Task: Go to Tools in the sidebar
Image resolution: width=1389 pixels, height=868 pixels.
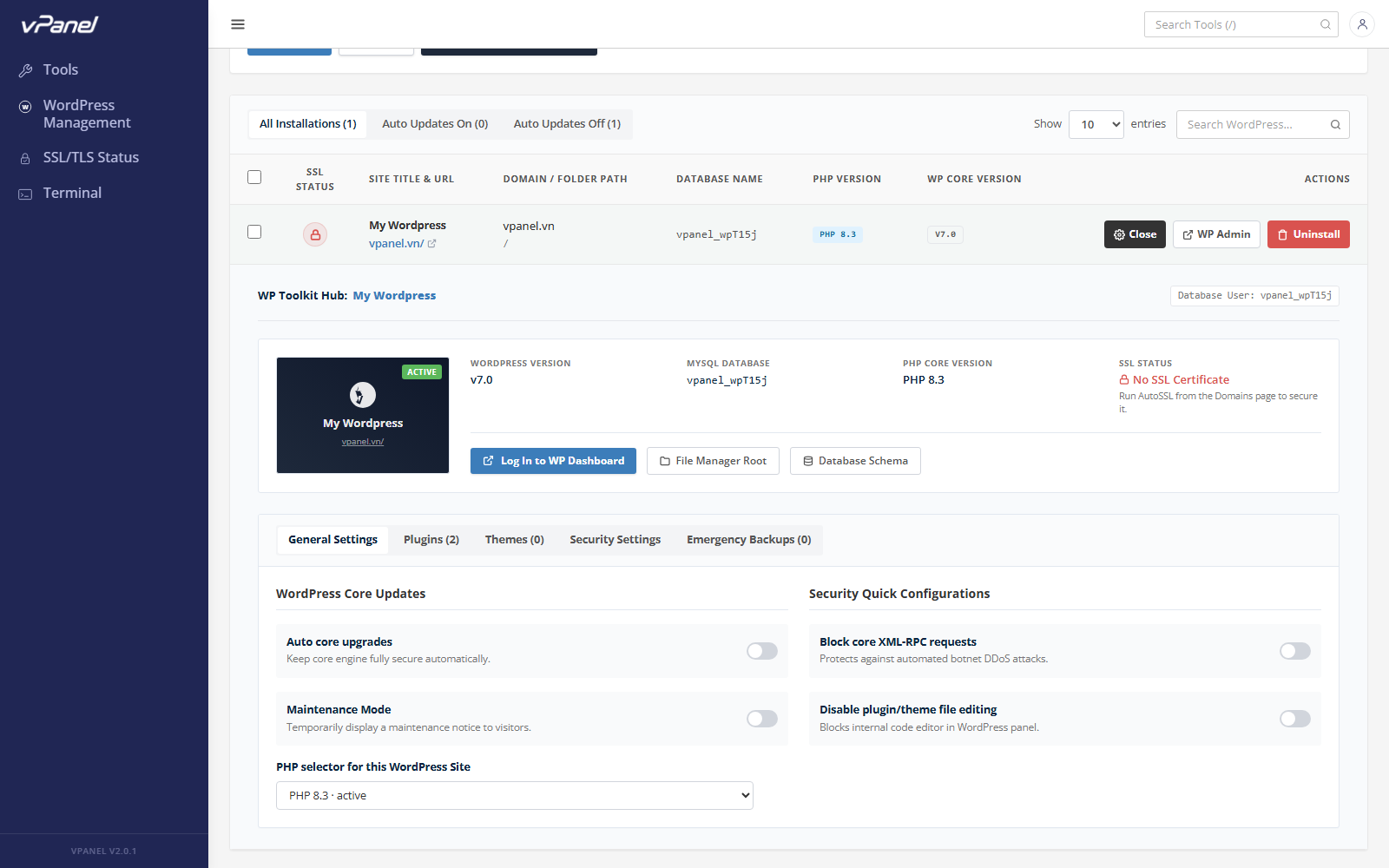Action: click(x=61, y=70)
